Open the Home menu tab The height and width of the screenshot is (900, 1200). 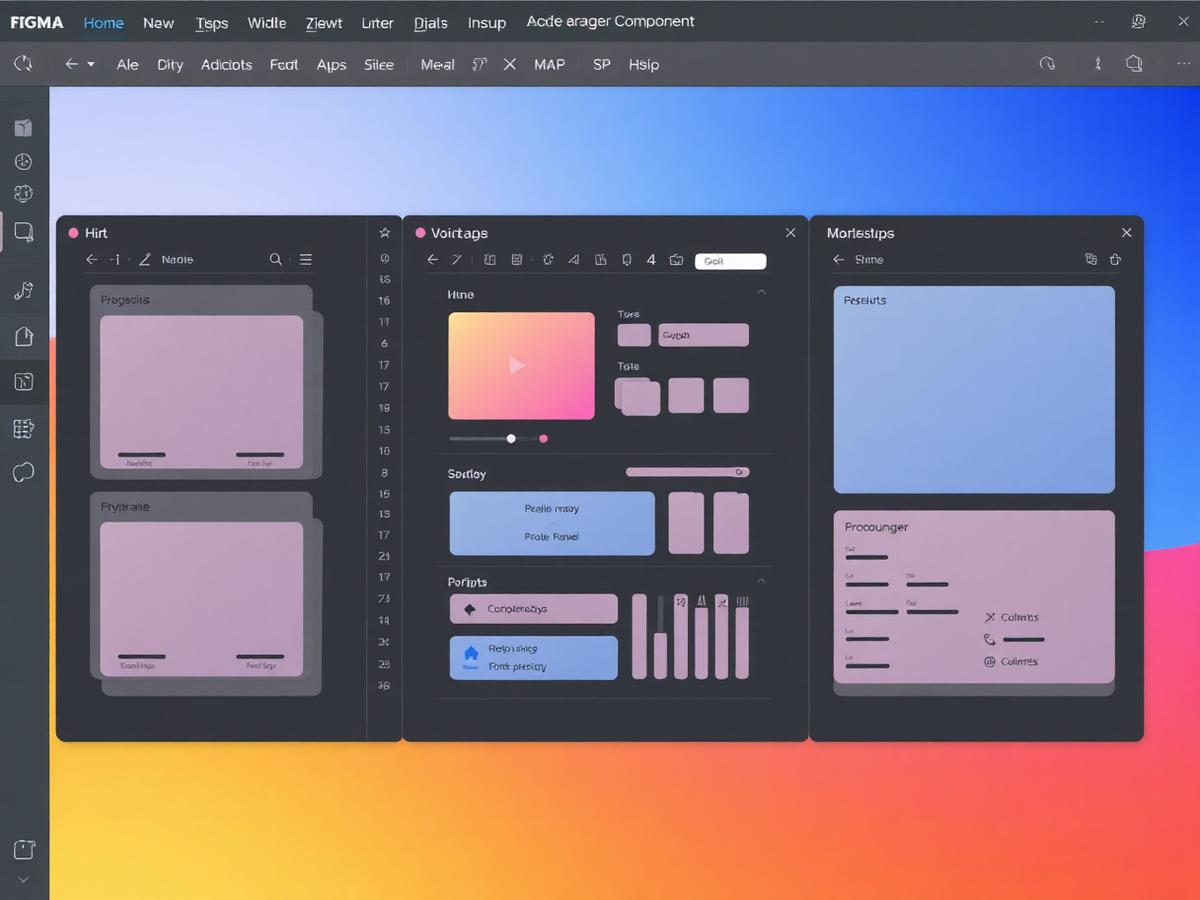pyautogui.click(x=104, y=22)
